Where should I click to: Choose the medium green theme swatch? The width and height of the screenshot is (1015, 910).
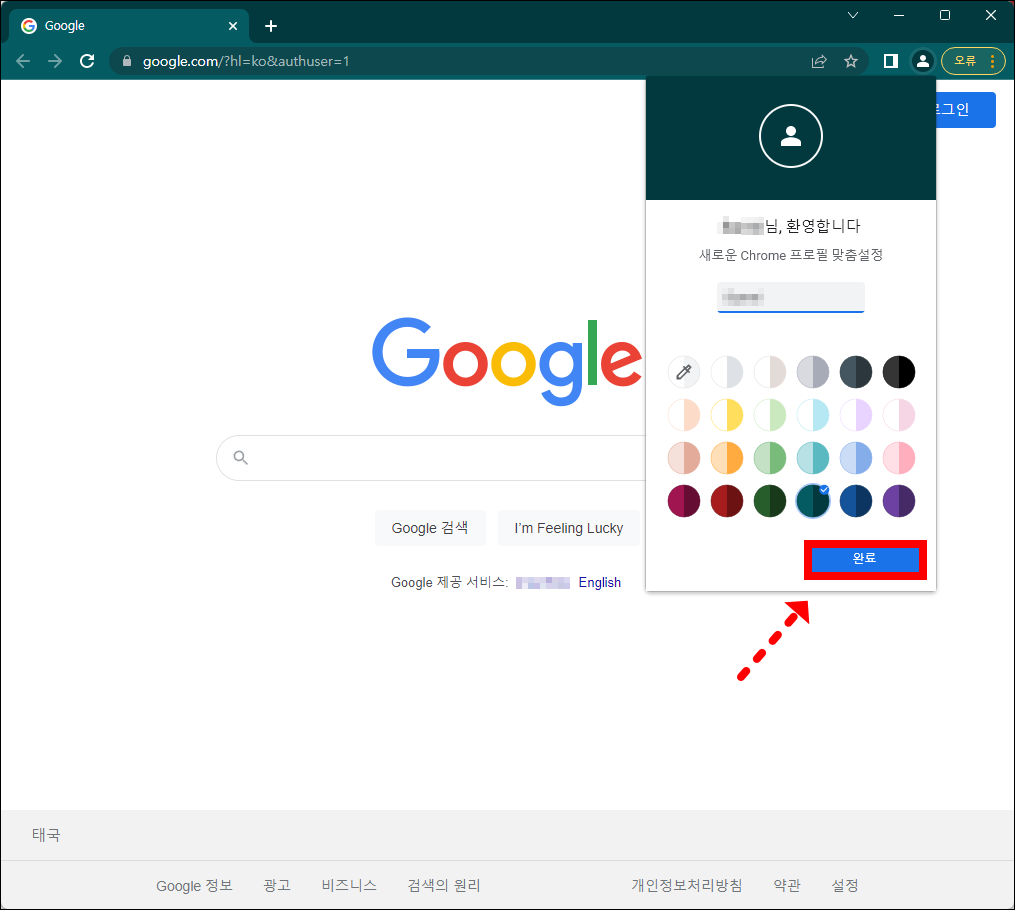coord(770,458)
